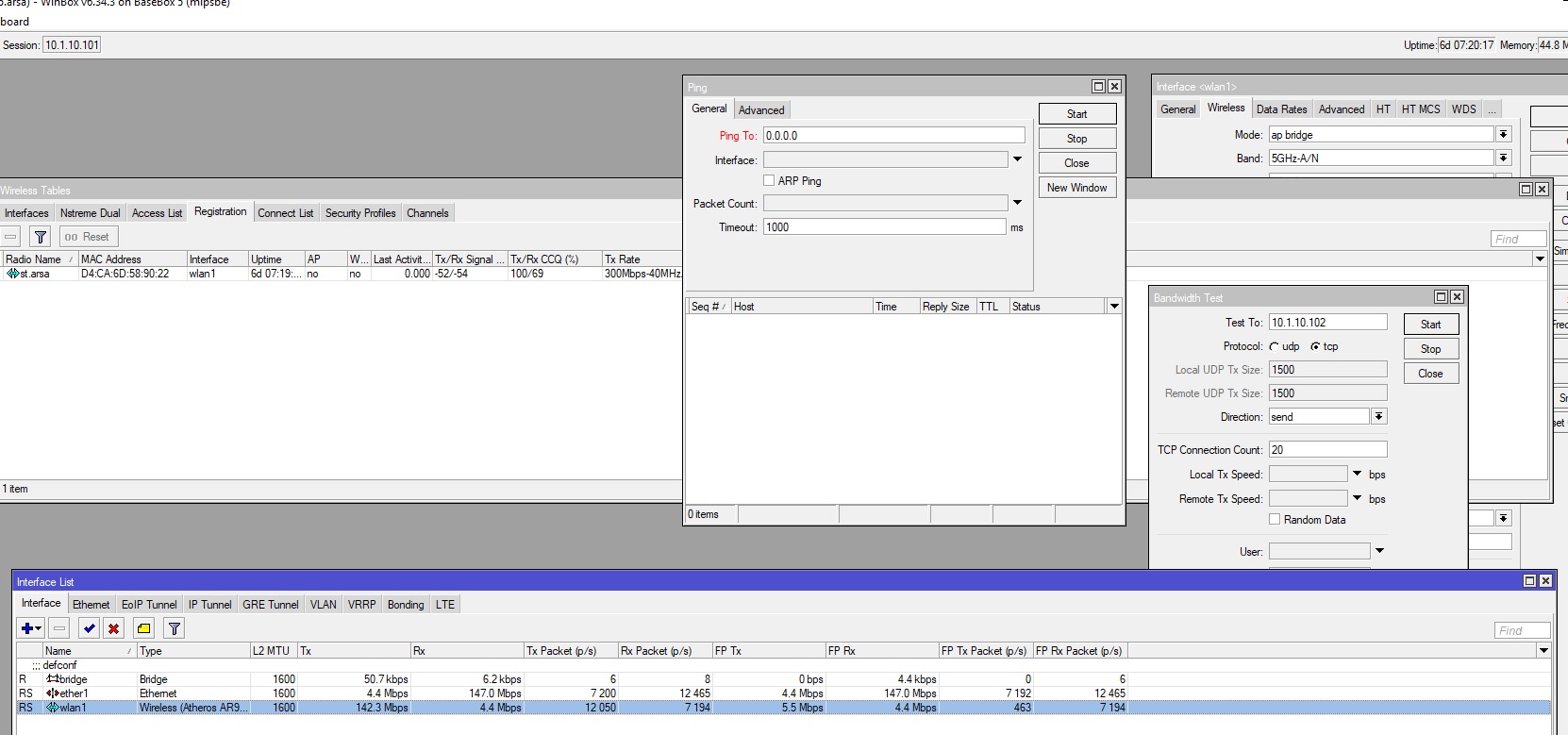Sort by the Radio Name column header

[x=40, y=259]
